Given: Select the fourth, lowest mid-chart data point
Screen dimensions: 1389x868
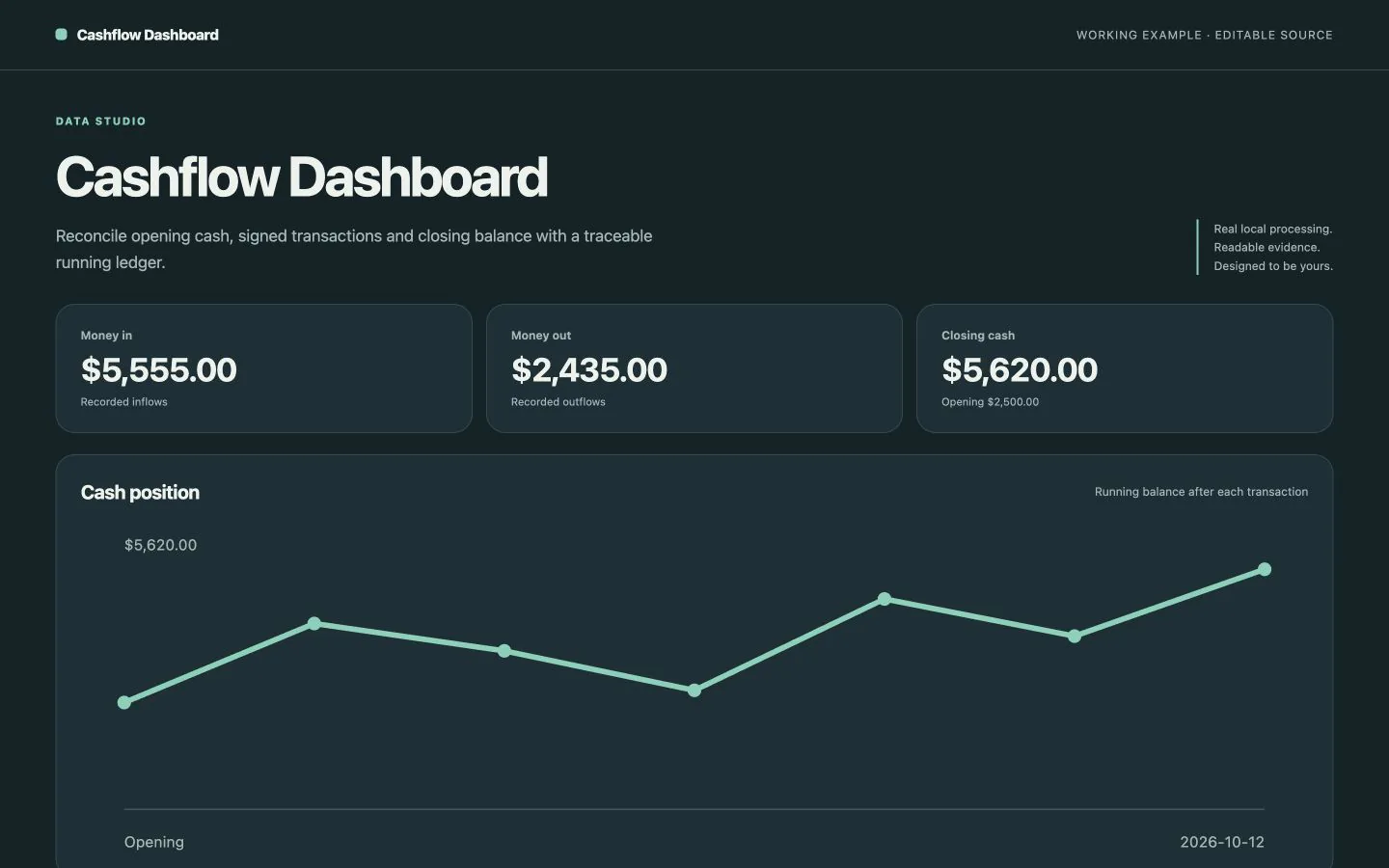Looking at the screenshot, I should [694, 691].
